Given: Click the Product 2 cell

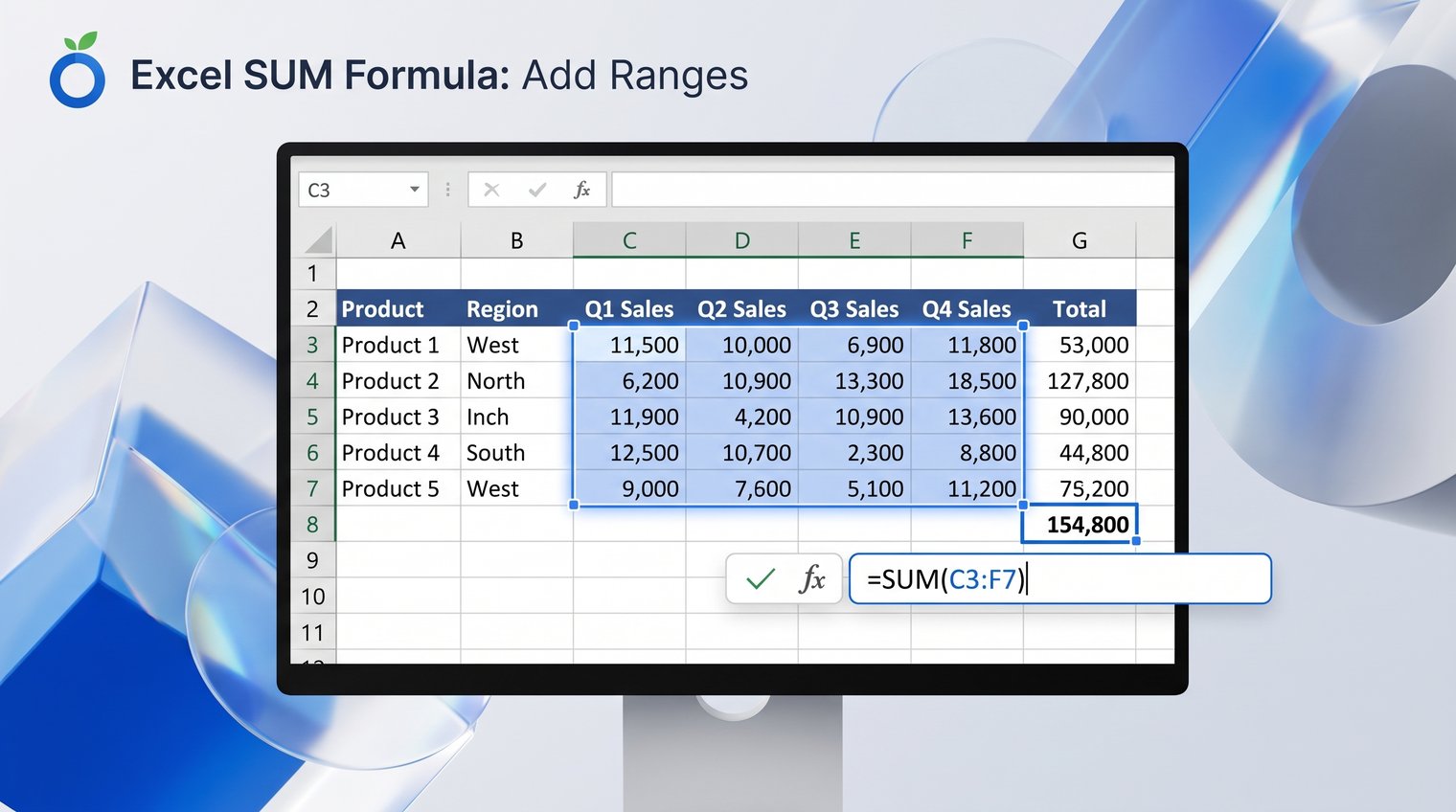Looking at the screenshot, I should pyautogui.click(x=398, y=381).
